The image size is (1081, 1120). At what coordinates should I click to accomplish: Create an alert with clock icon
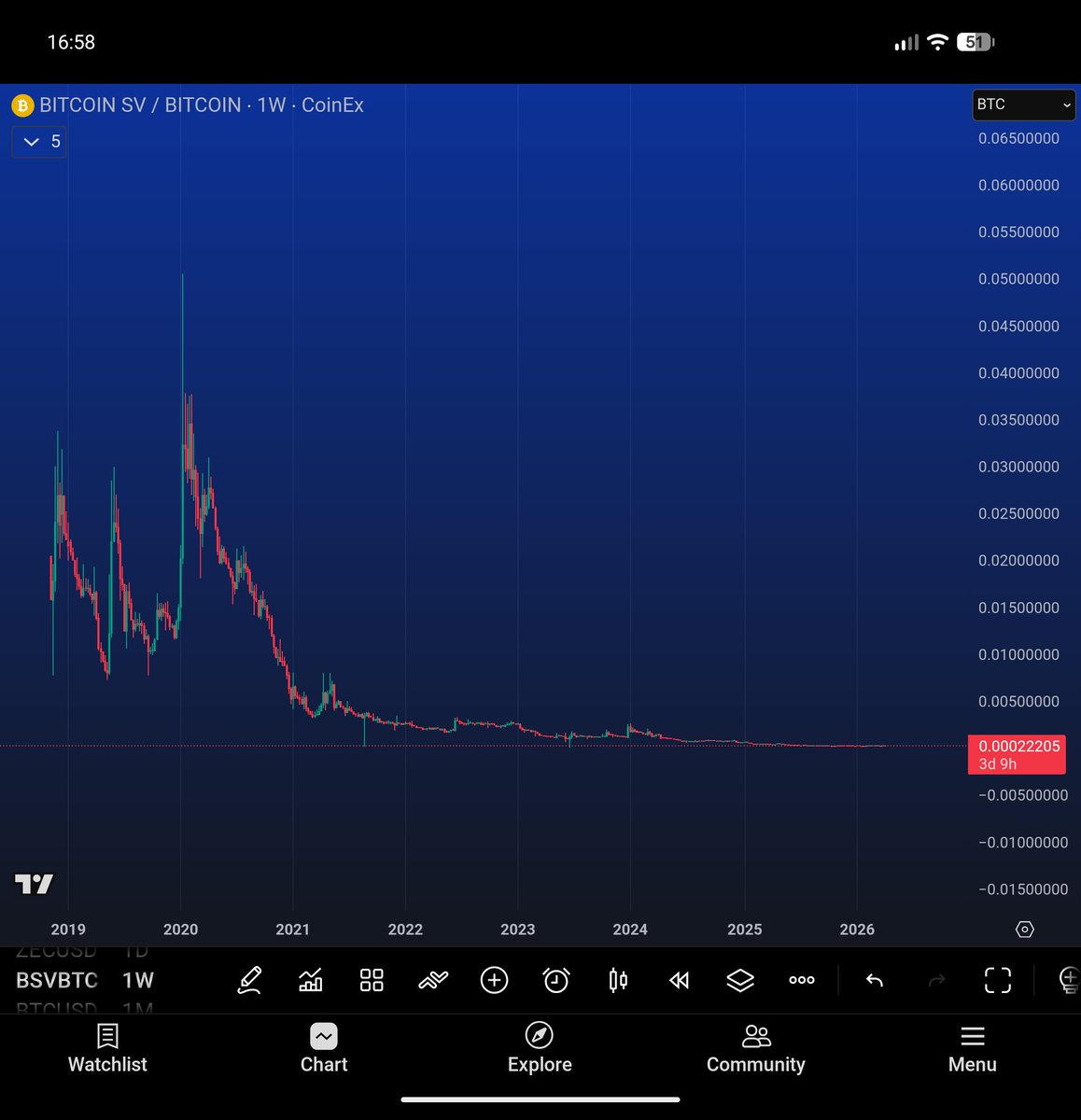pos(556,980)
